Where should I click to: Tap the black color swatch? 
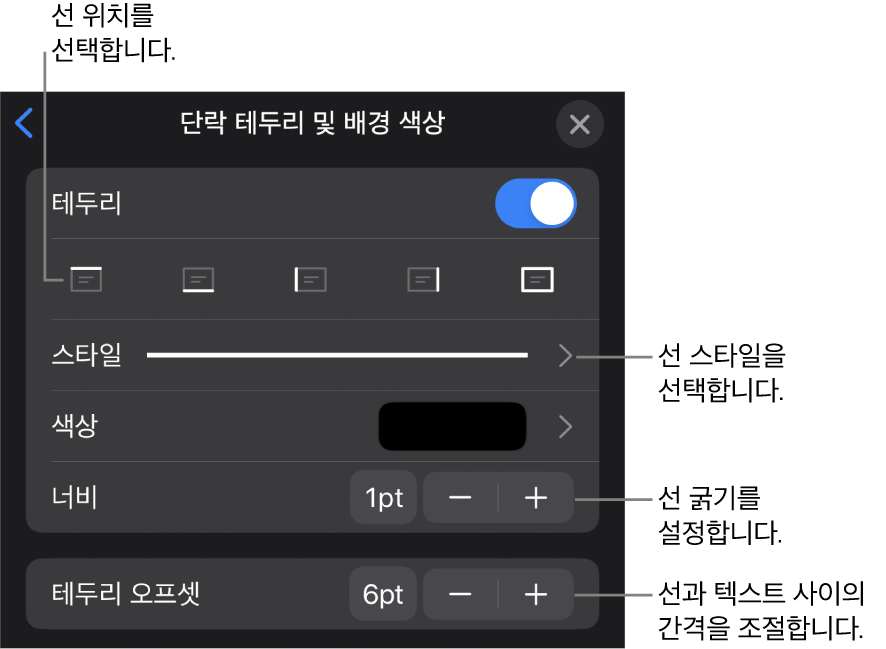point(452,426)
